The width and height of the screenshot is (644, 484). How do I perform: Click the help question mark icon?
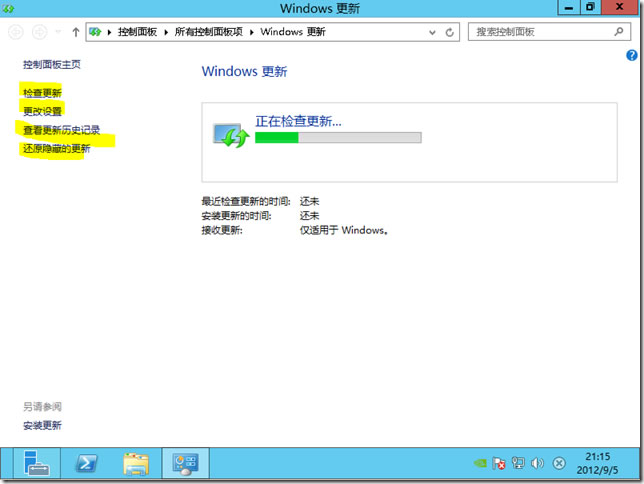[x=632, y=56]
